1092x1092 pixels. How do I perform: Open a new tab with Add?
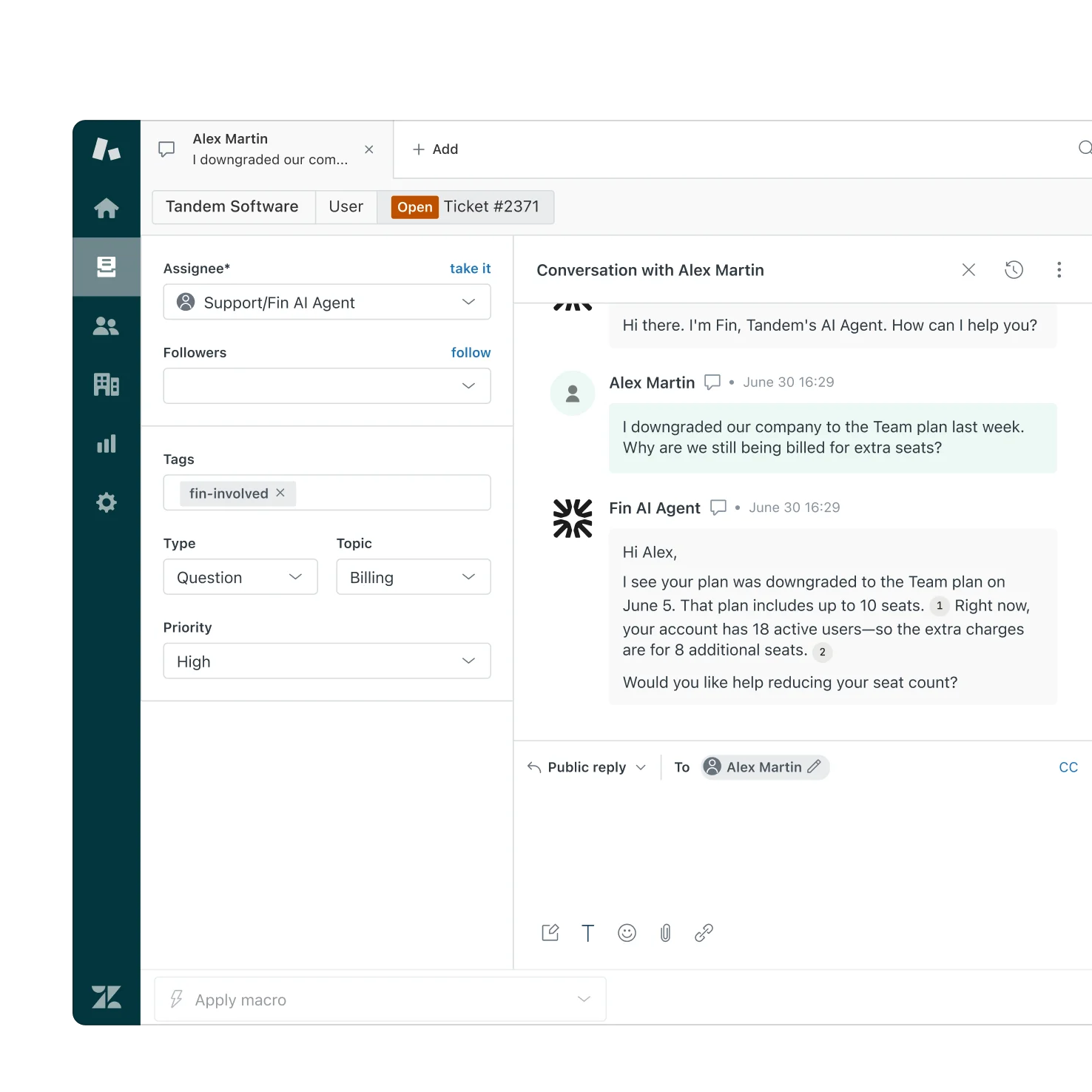[435, 149]
